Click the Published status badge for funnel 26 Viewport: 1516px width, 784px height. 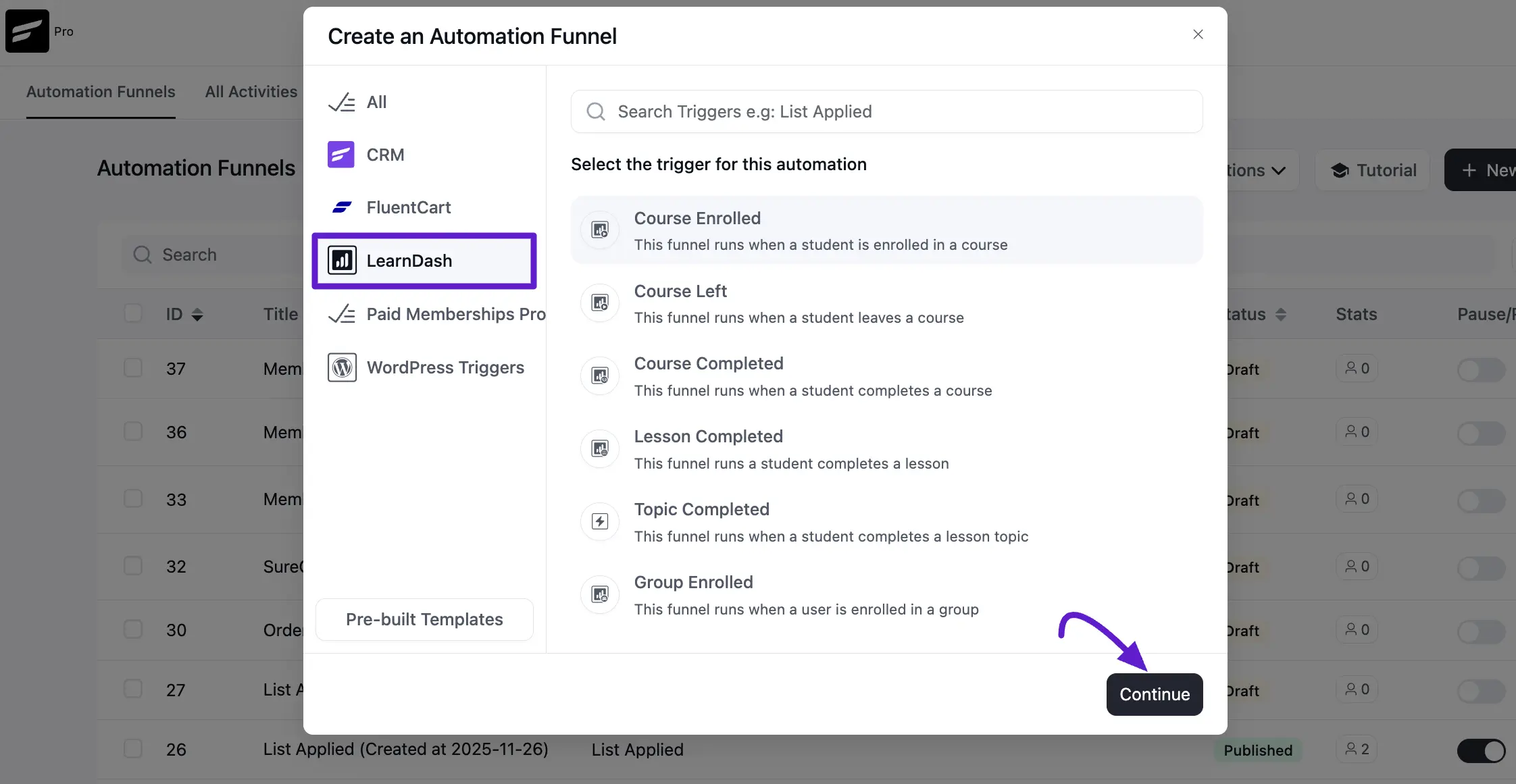pos(1258,750)
